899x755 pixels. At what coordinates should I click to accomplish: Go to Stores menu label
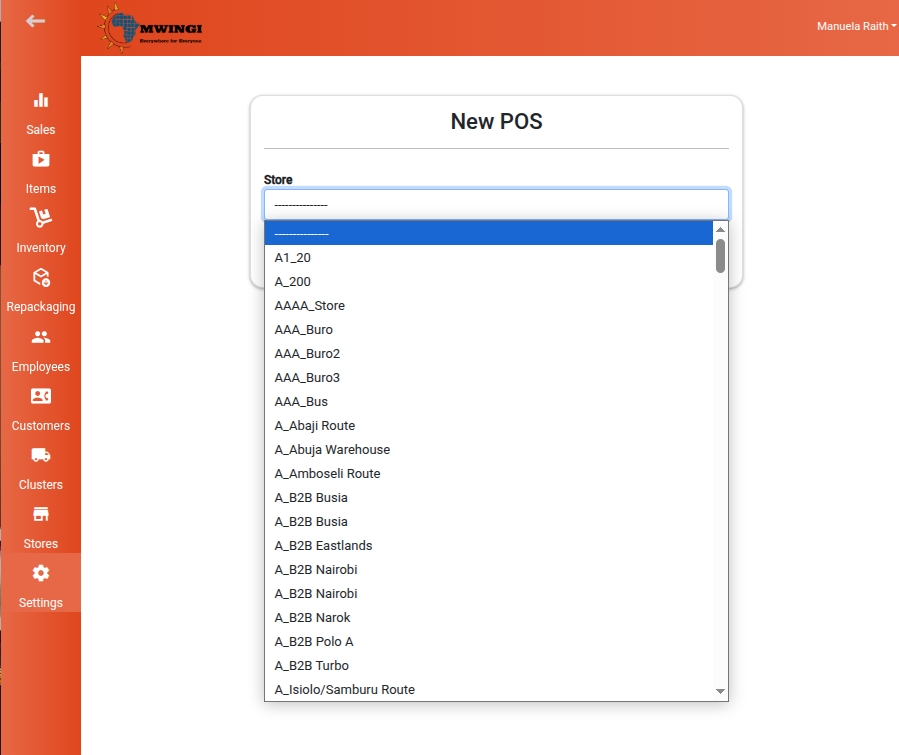point(41,543)
